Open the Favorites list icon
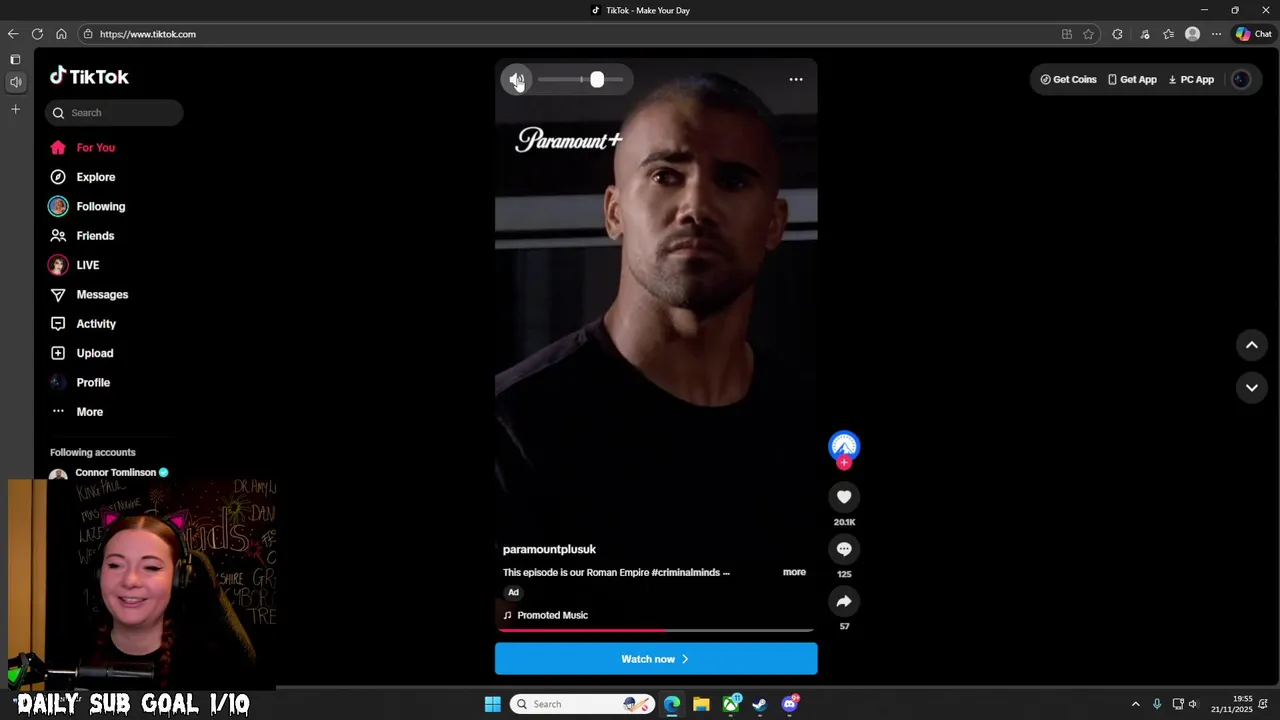1280x720 pixels. click(x=1168, y=34)
